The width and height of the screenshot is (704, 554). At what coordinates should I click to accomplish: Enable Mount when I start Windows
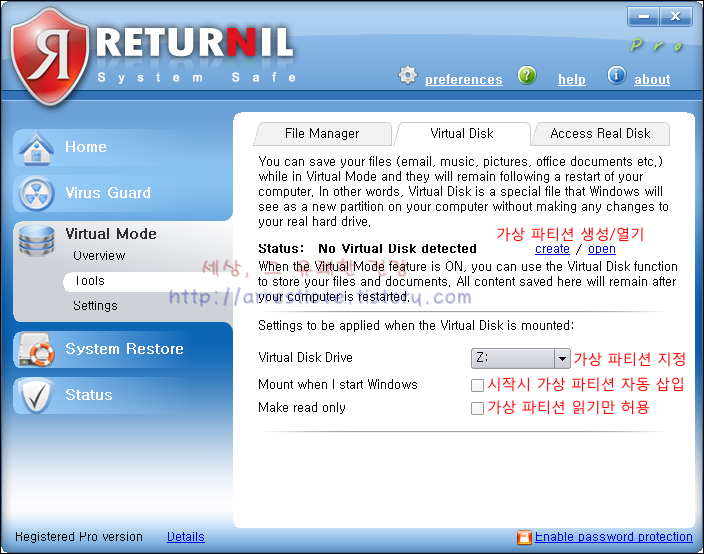477,385
